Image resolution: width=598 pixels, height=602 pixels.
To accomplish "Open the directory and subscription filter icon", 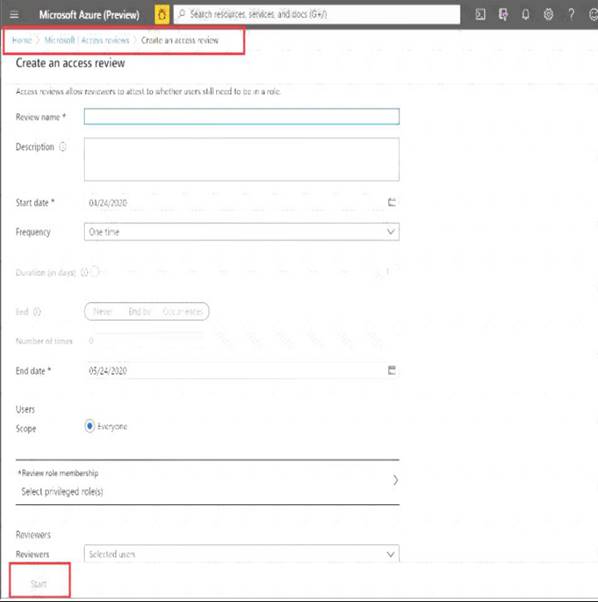I will pos(503,15).
